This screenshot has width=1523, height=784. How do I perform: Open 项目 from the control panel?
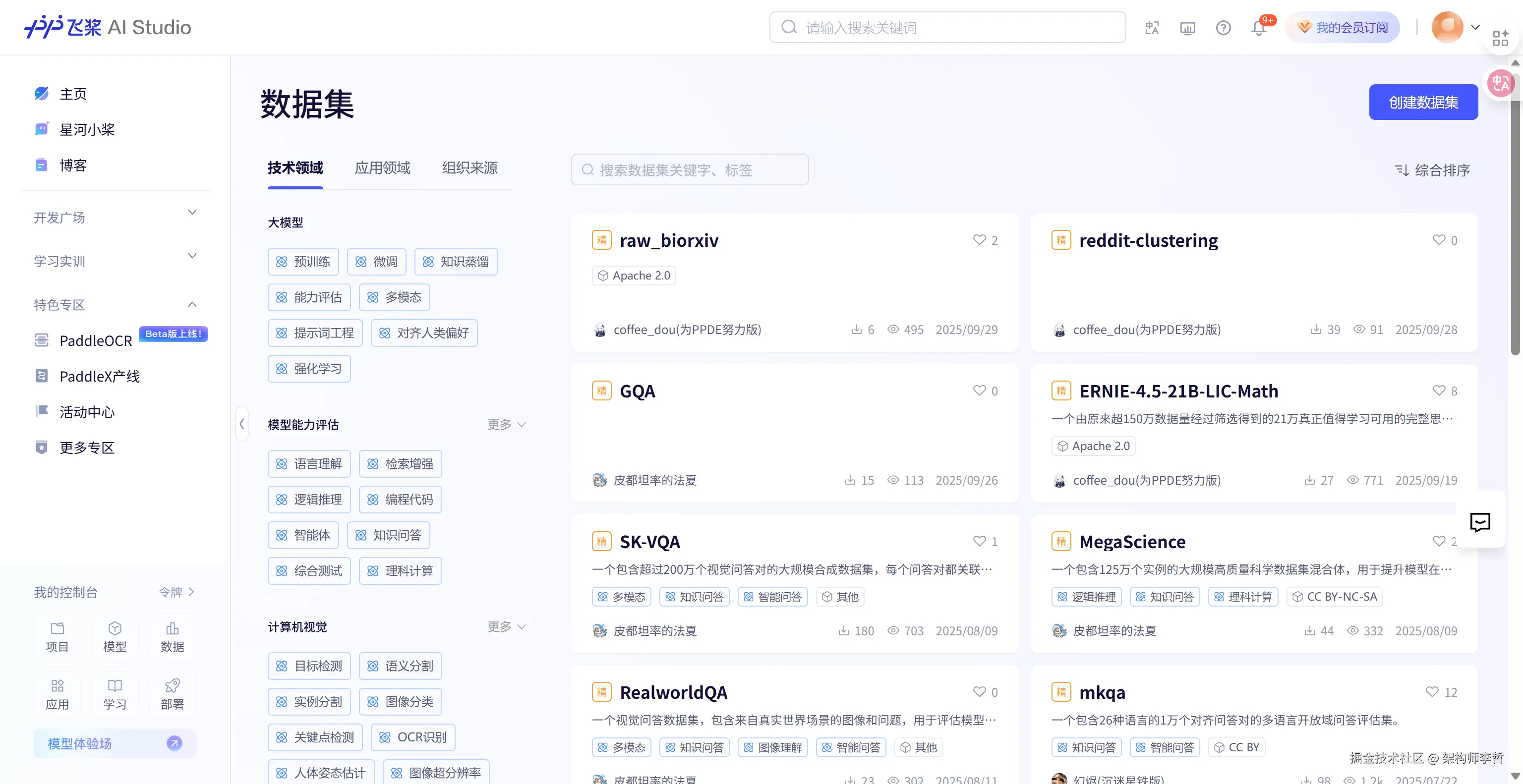pos(58,637)
